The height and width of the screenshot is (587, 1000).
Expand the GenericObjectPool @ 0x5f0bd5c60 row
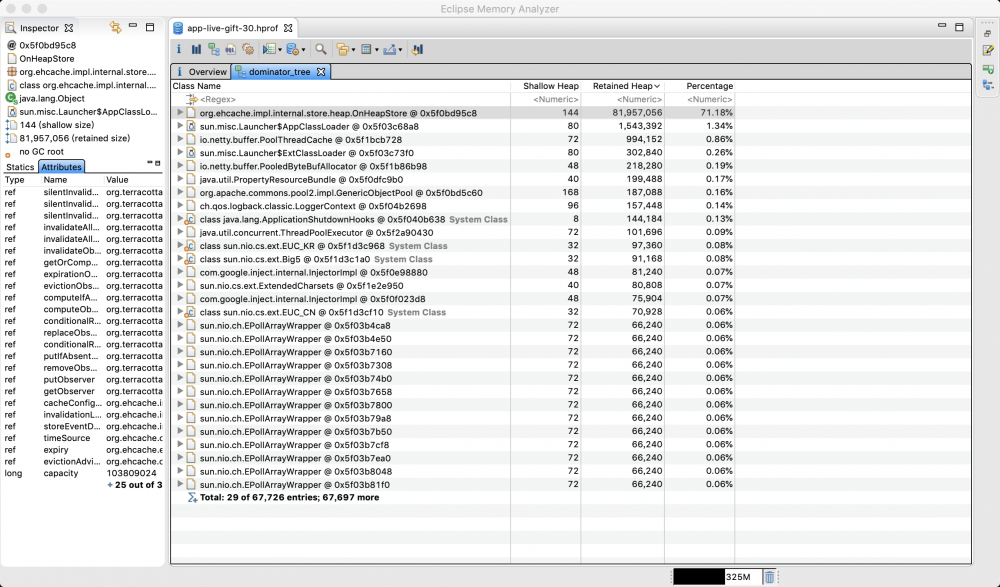pos(180,192)
